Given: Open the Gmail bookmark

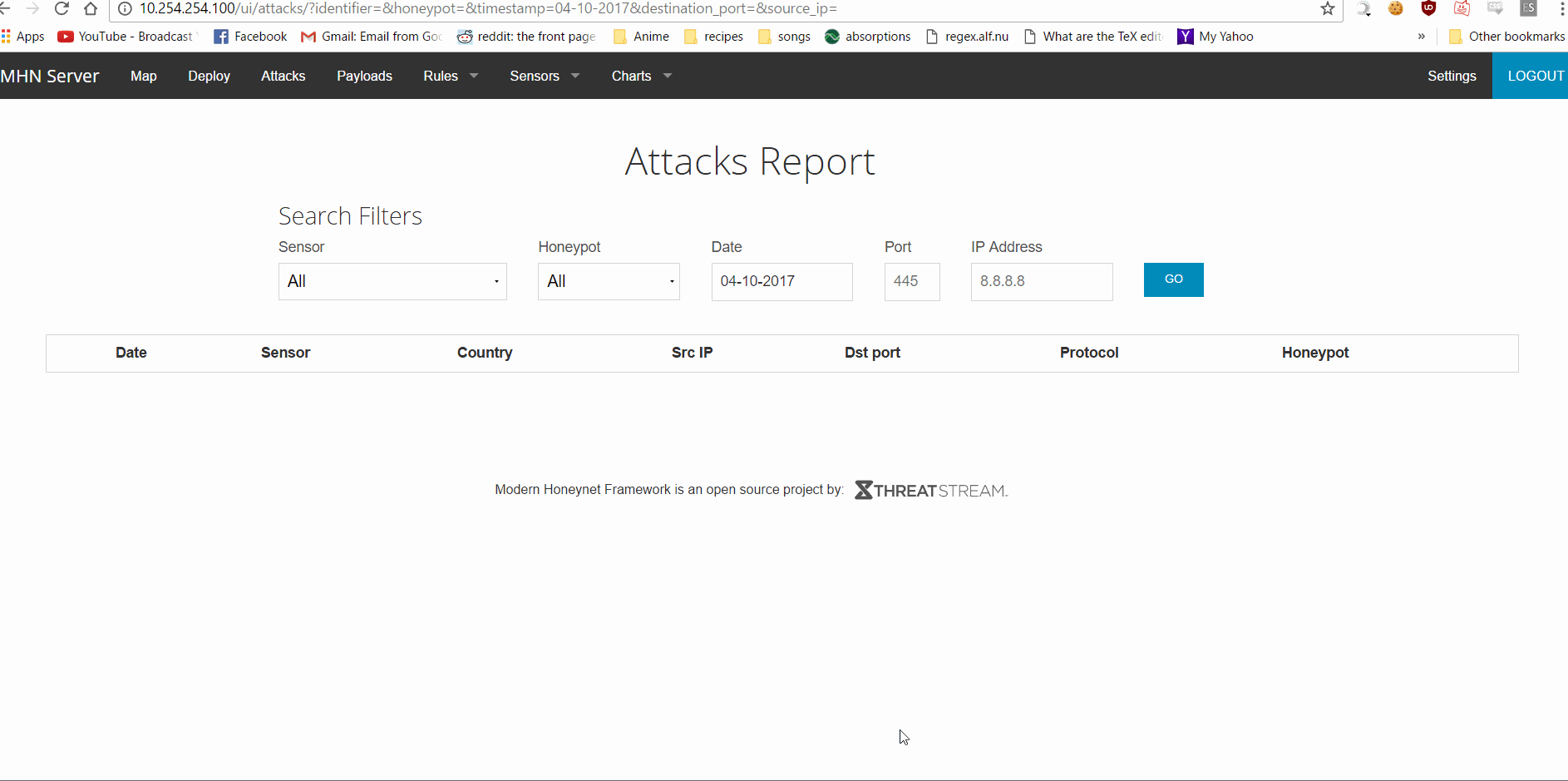Looking at the screenshot, I should (x=371, y=37).
